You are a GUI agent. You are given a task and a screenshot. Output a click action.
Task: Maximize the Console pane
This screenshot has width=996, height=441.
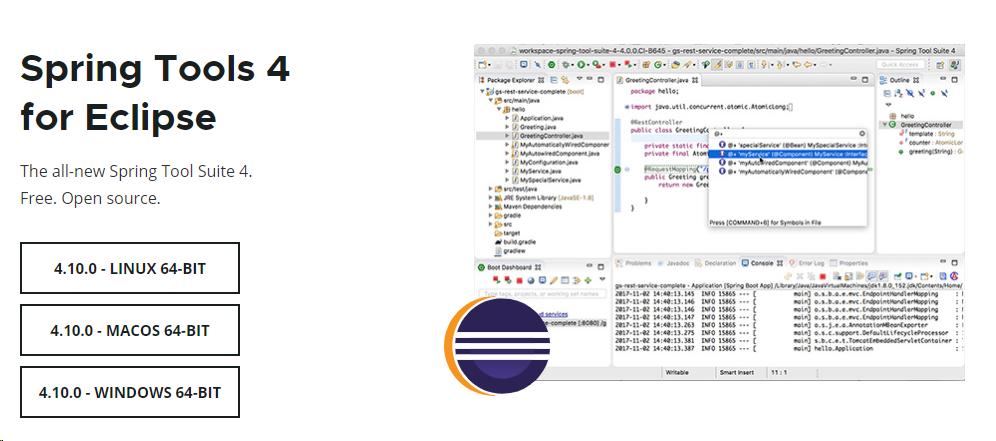click(x=954, y=263)
